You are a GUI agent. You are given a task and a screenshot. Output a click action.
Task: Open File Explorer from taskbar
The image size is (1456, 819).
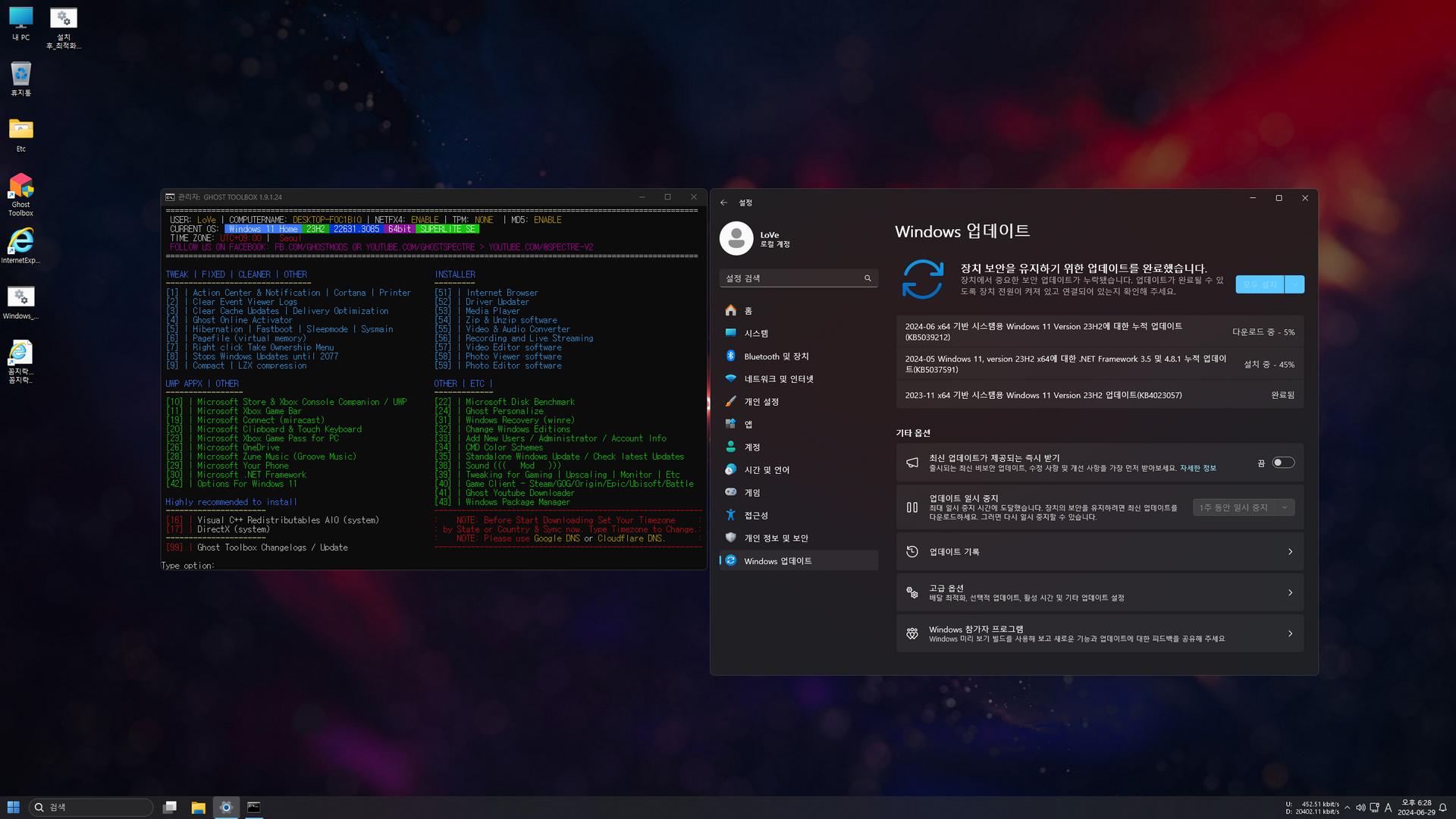click(198, 808)
